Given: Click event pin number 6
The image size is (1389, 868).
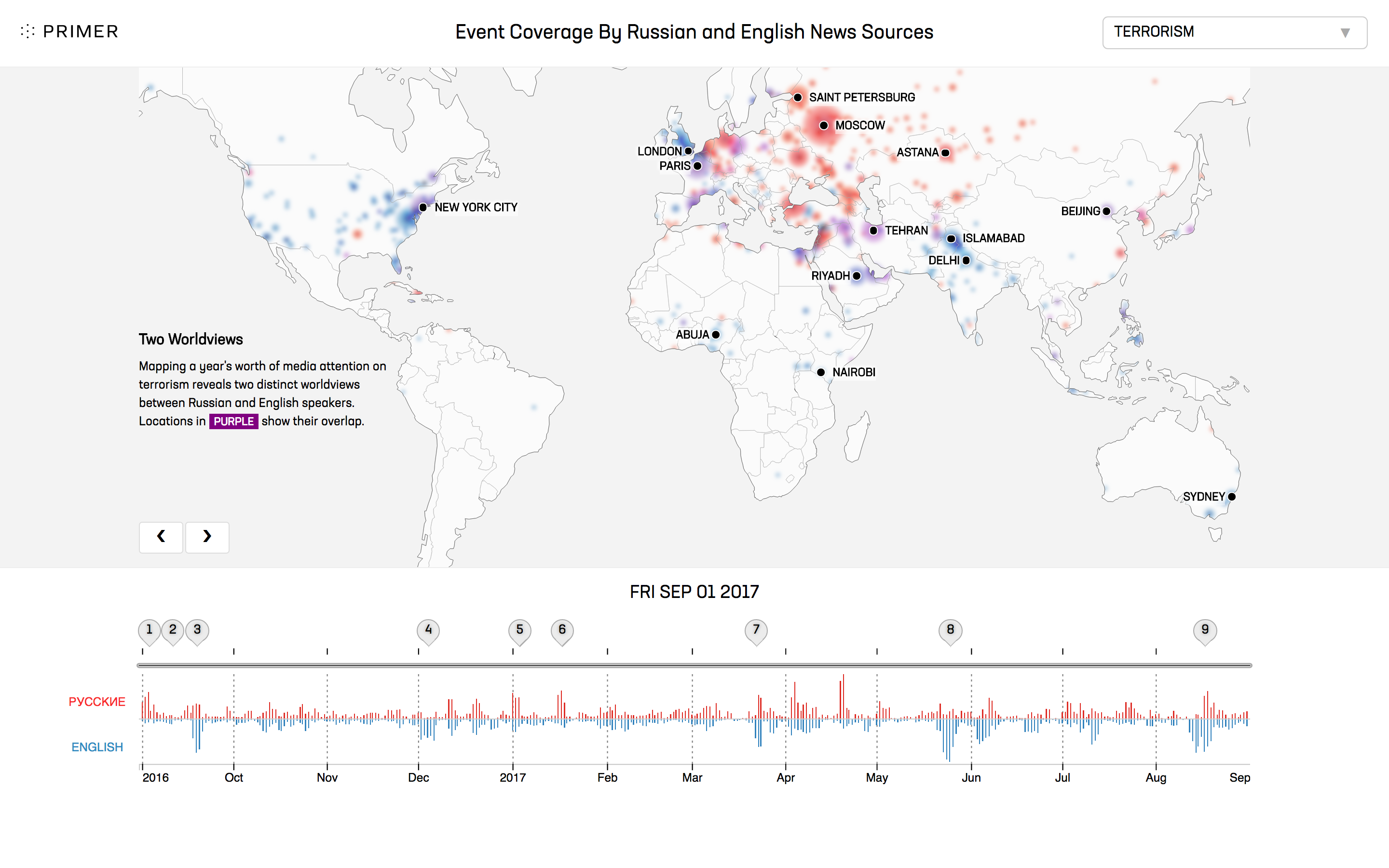Looking at the screenshot, I should [562, 630].
